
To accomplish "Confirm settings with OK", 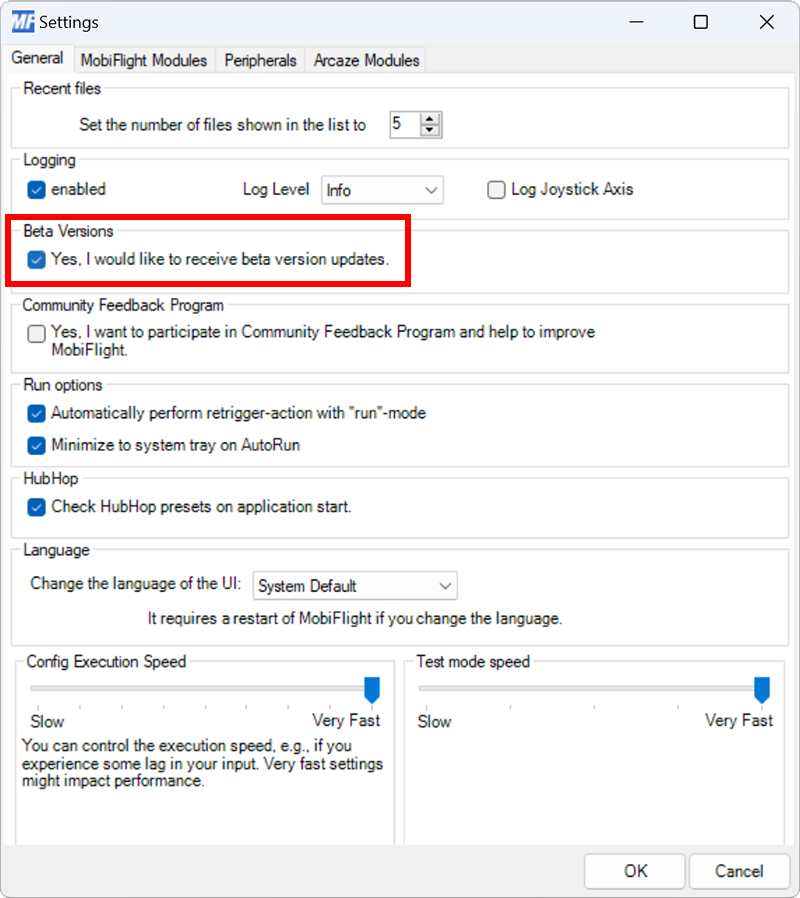I will [634, 871].
